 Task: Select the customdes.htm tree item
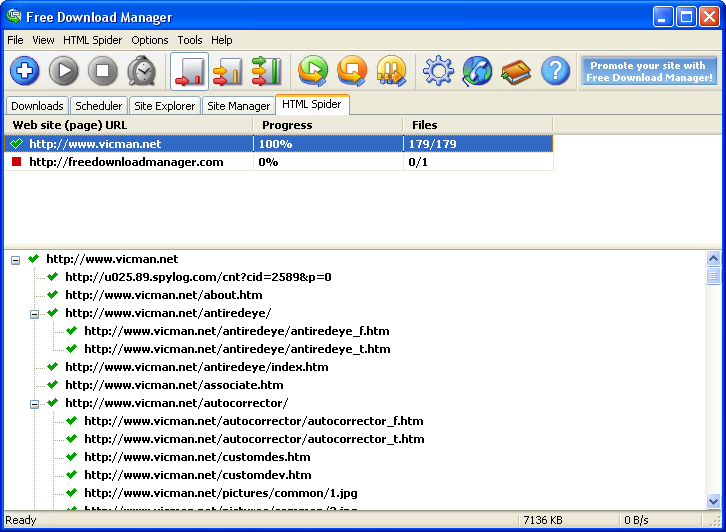(x=197, y=457)
